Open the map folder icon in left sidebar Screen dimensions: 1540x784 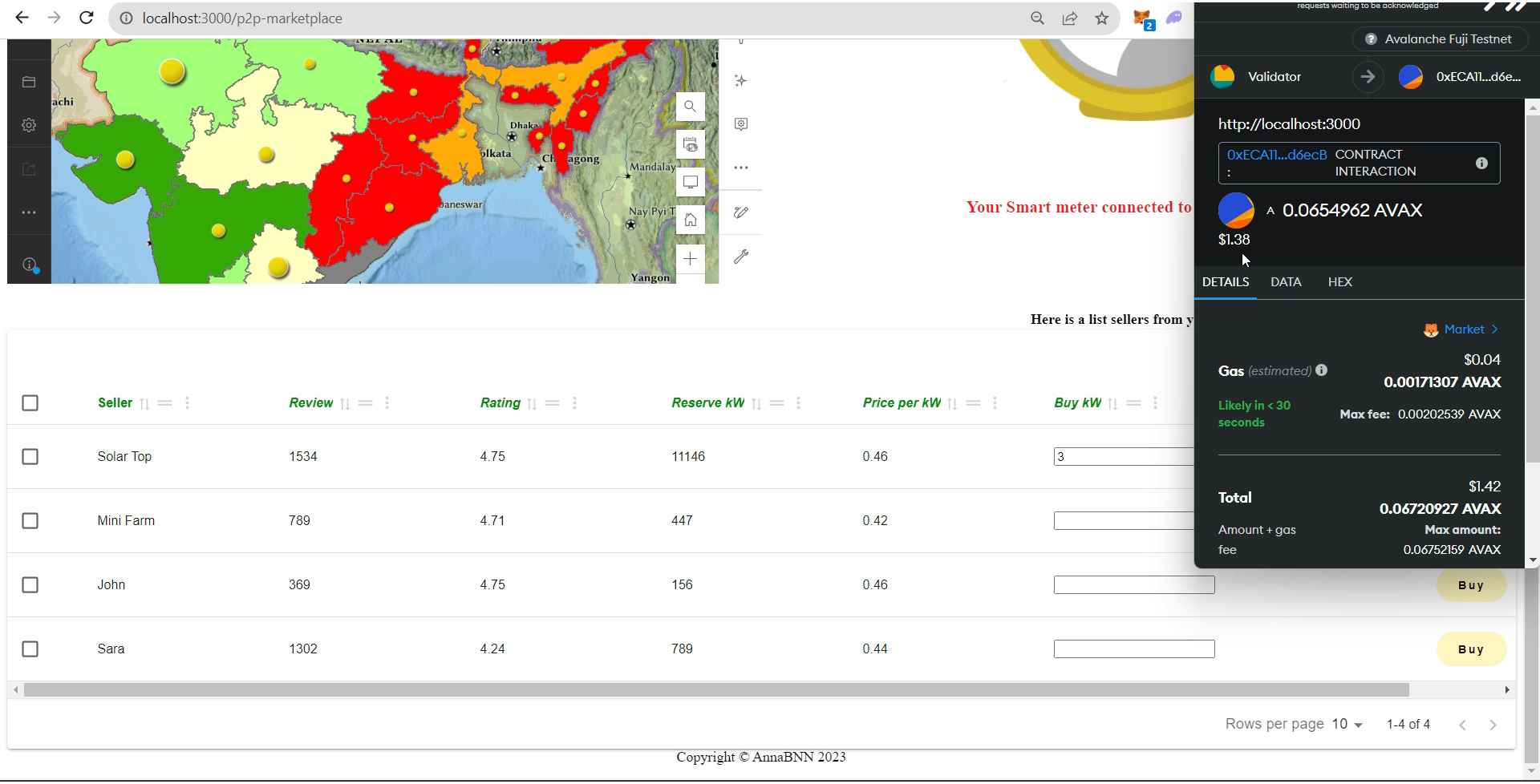point(29,82)
